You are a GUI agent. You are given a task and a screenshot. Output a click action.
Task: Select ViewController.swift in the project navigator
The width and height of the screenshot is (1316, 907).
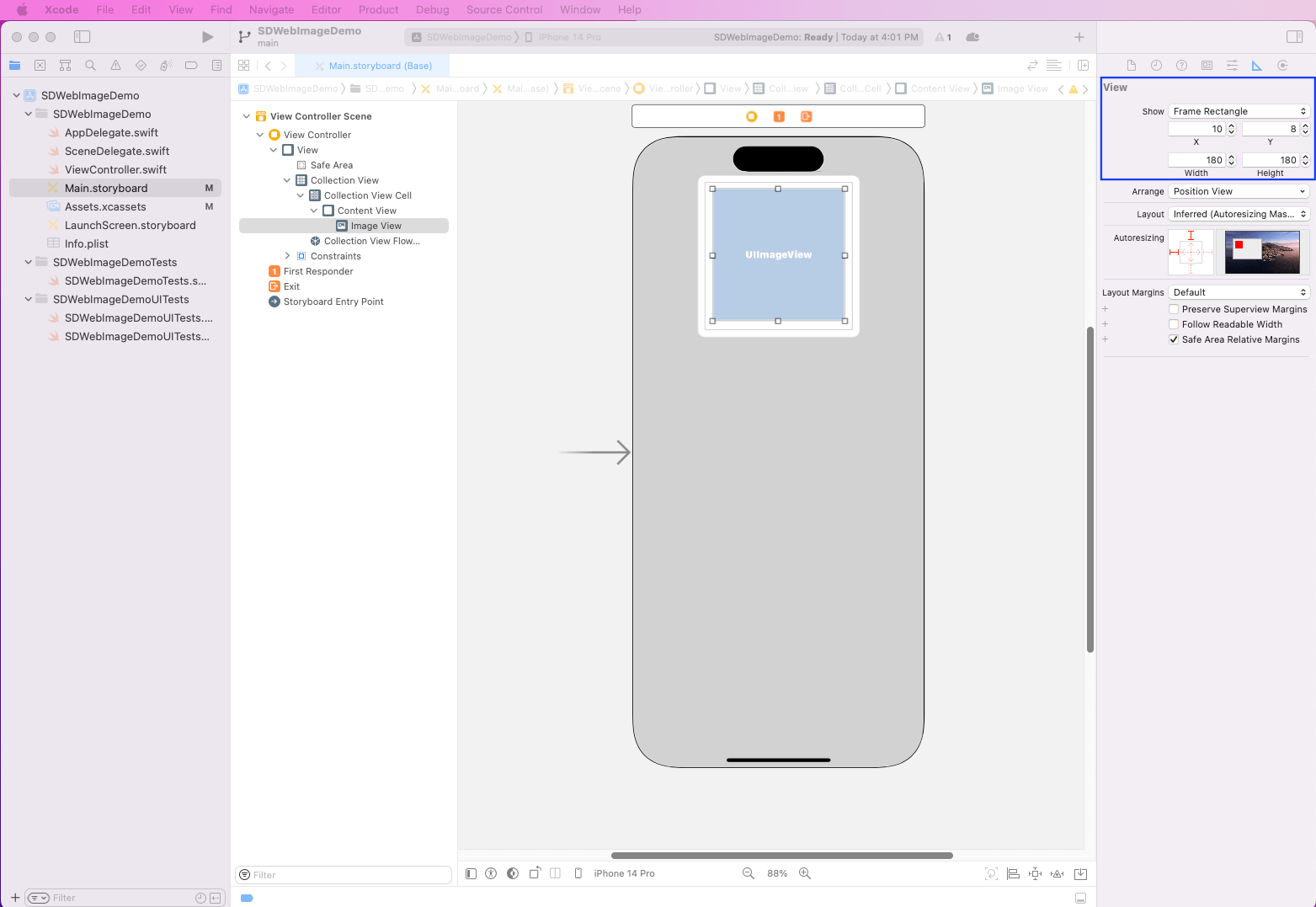[115, 169]
